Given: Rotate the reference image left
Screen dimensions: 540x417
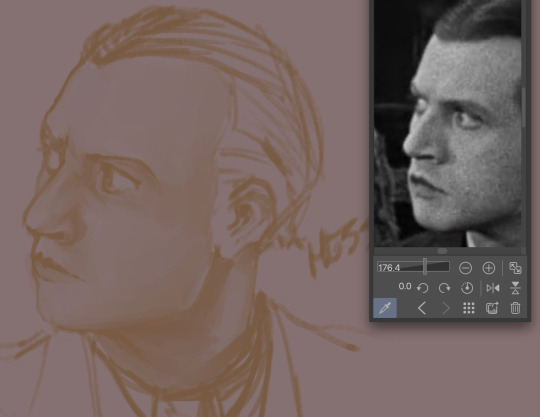Looking at the screenshot, I should tap(423, 288).
